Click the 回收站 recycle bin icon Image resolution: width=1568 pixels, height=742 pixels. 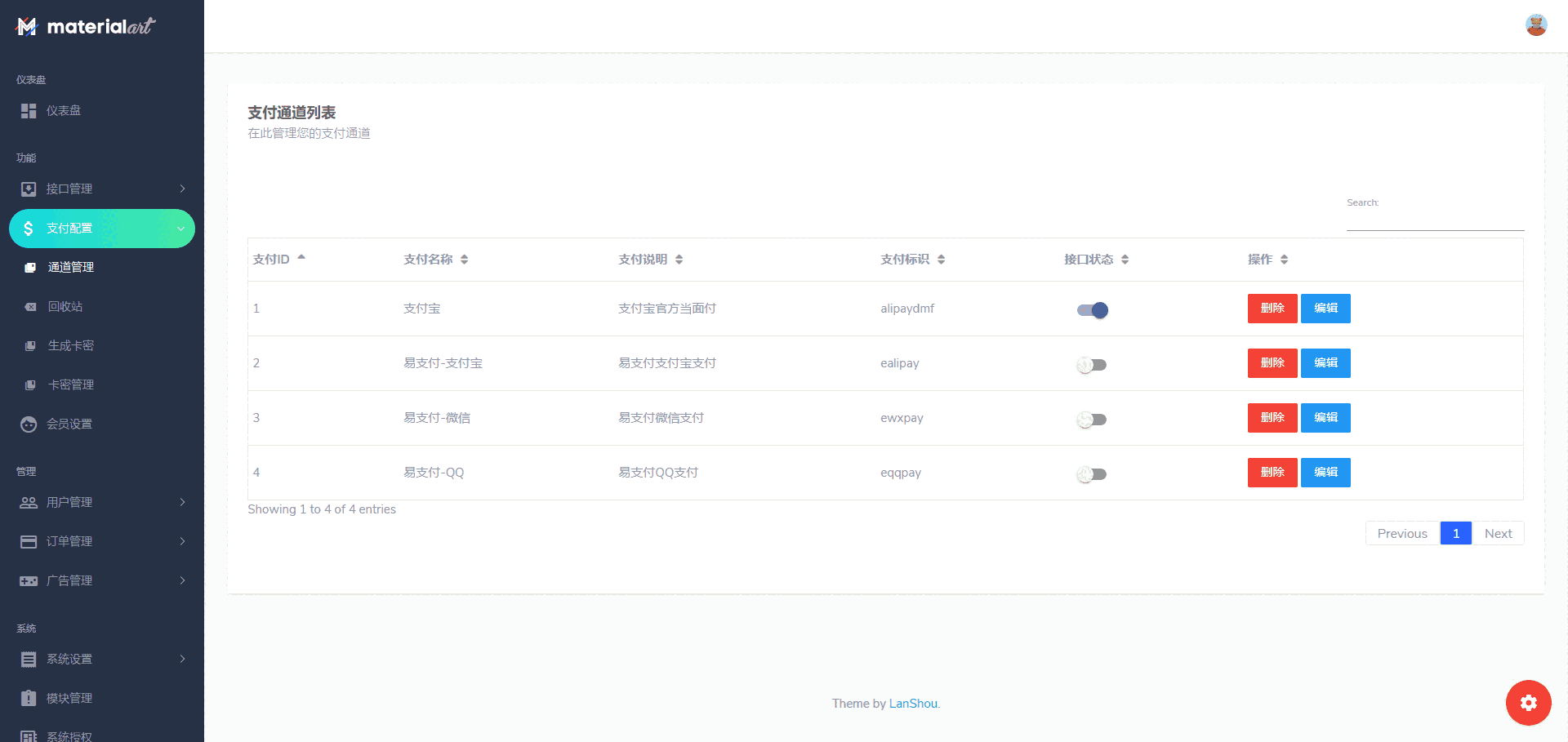[30, 307]
